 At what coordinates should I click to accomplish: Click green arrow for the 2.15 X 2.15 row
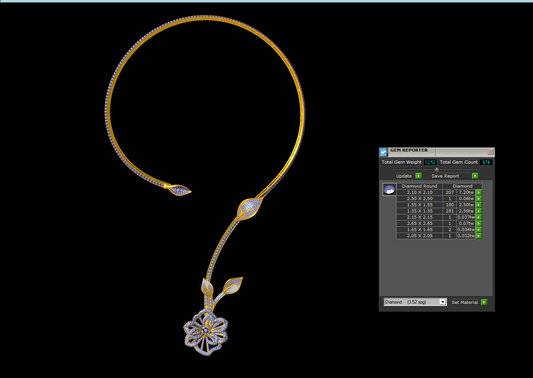[479, 217]
